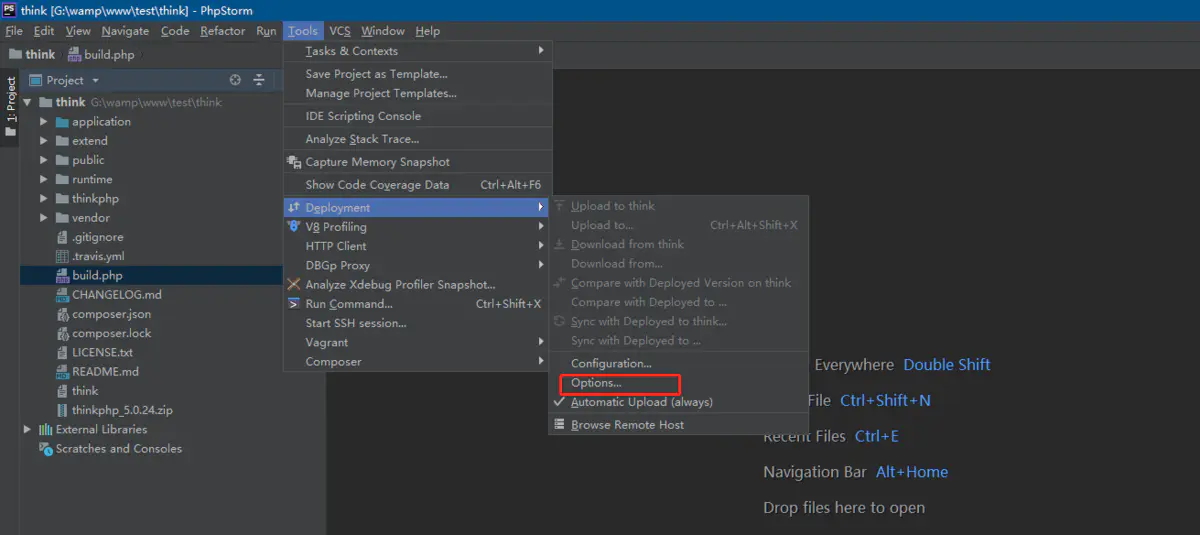Click the Scratches and Consoles icon
This screenshot has height=535, width=1200.
(45, 448)
